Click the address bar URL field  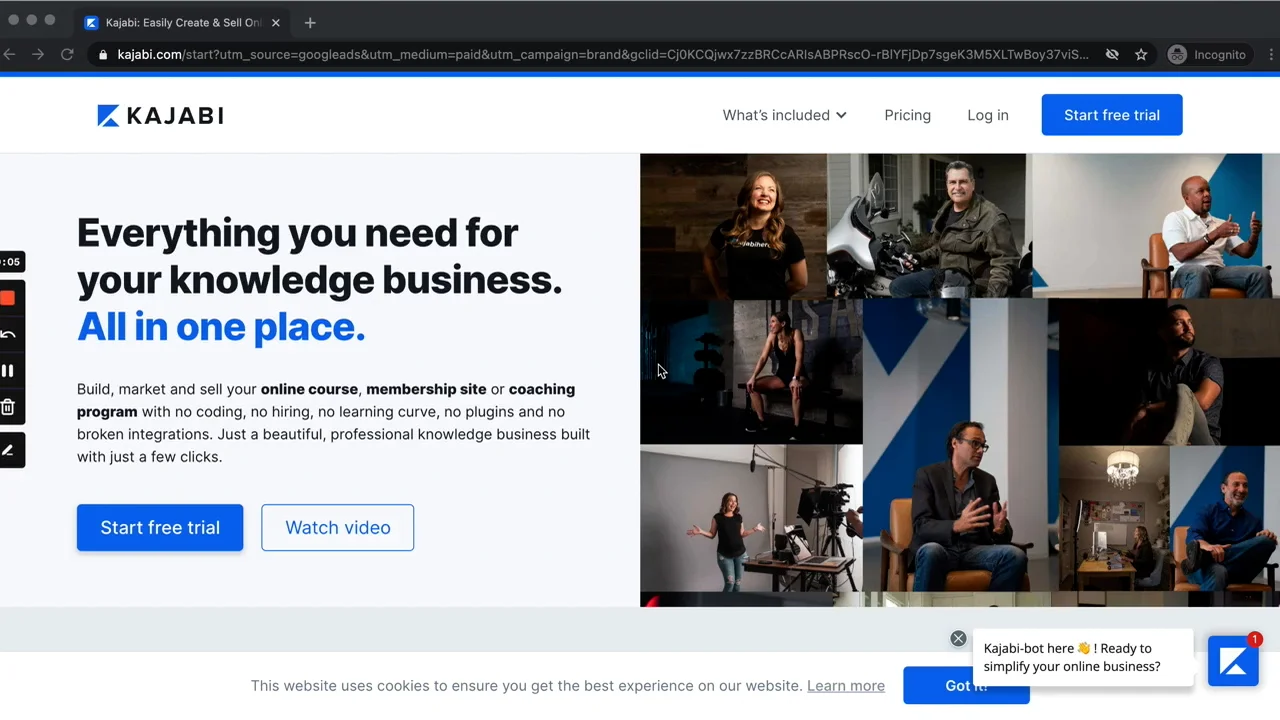pyautogui.click(x=603, y=55)
